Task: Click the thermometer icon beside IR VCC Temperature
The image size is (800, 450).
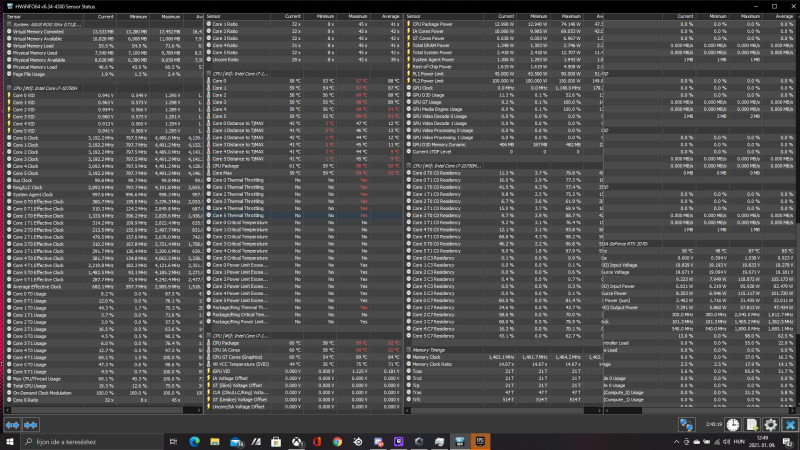Action: click(x=209, y=364)
